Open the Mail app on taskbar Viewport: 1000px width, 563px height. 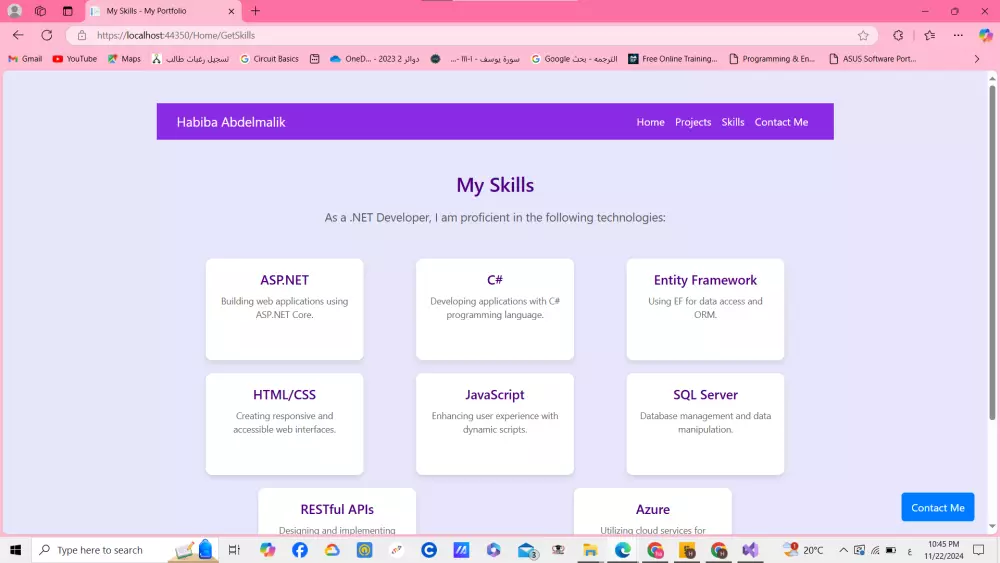(527, 550)
